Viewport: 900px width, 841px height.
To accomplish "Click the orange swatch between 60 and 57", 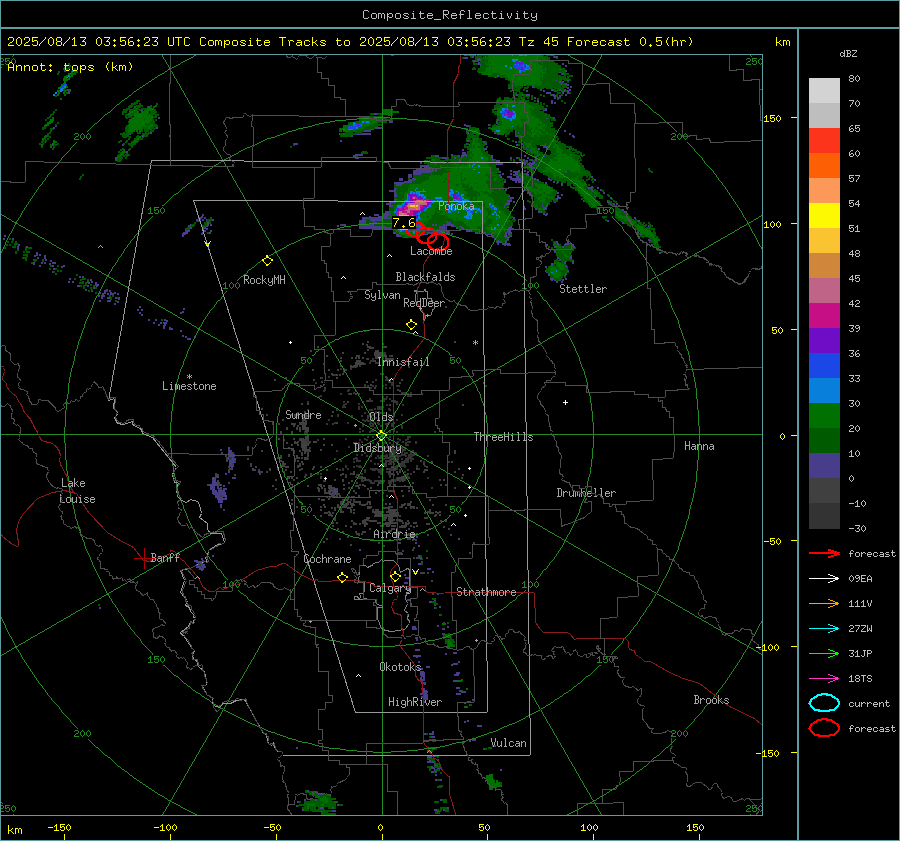I will point(824,166).
